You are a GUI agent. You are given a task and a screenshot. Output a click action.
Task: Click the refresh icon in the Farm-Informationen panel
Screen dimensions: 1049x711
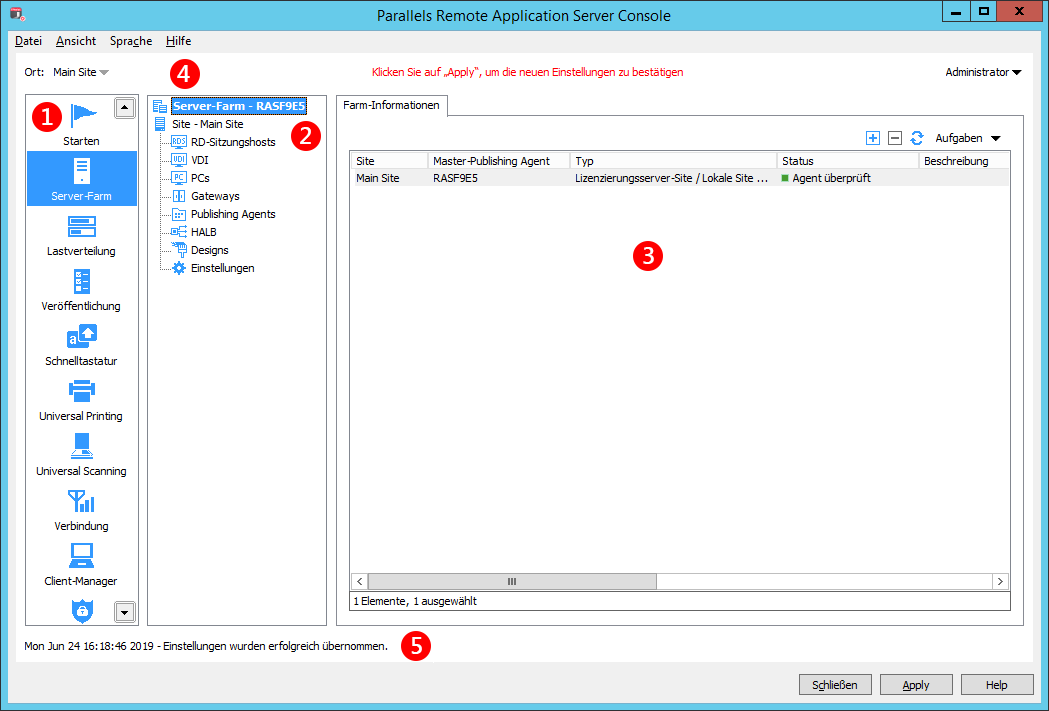917,138
